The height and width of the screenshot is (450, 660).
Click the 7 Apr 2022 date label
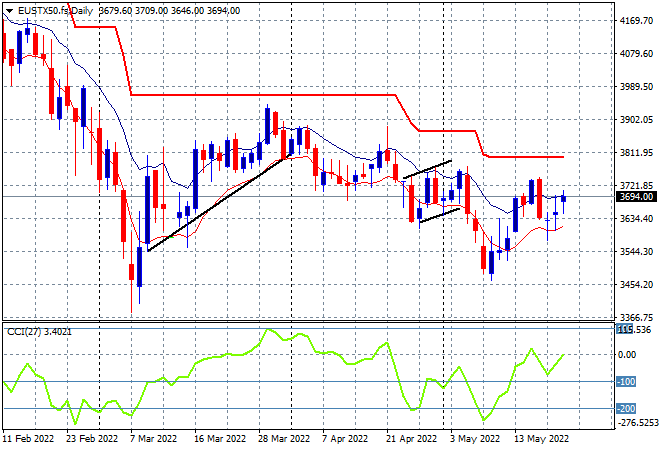(345, 439)
